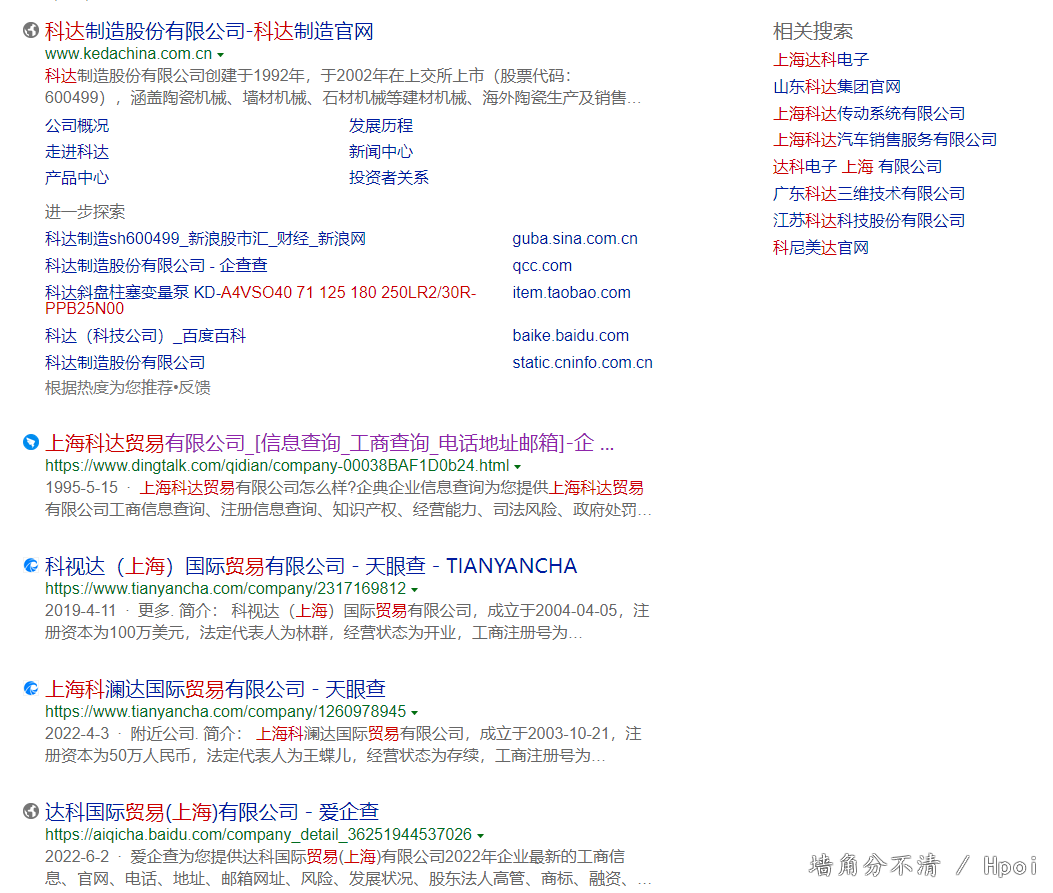1053x893 pixels.
Task: Open the arrow after the aiqicha.baidu.com URL
Action: pyautogui.click(x=480, y=835)
